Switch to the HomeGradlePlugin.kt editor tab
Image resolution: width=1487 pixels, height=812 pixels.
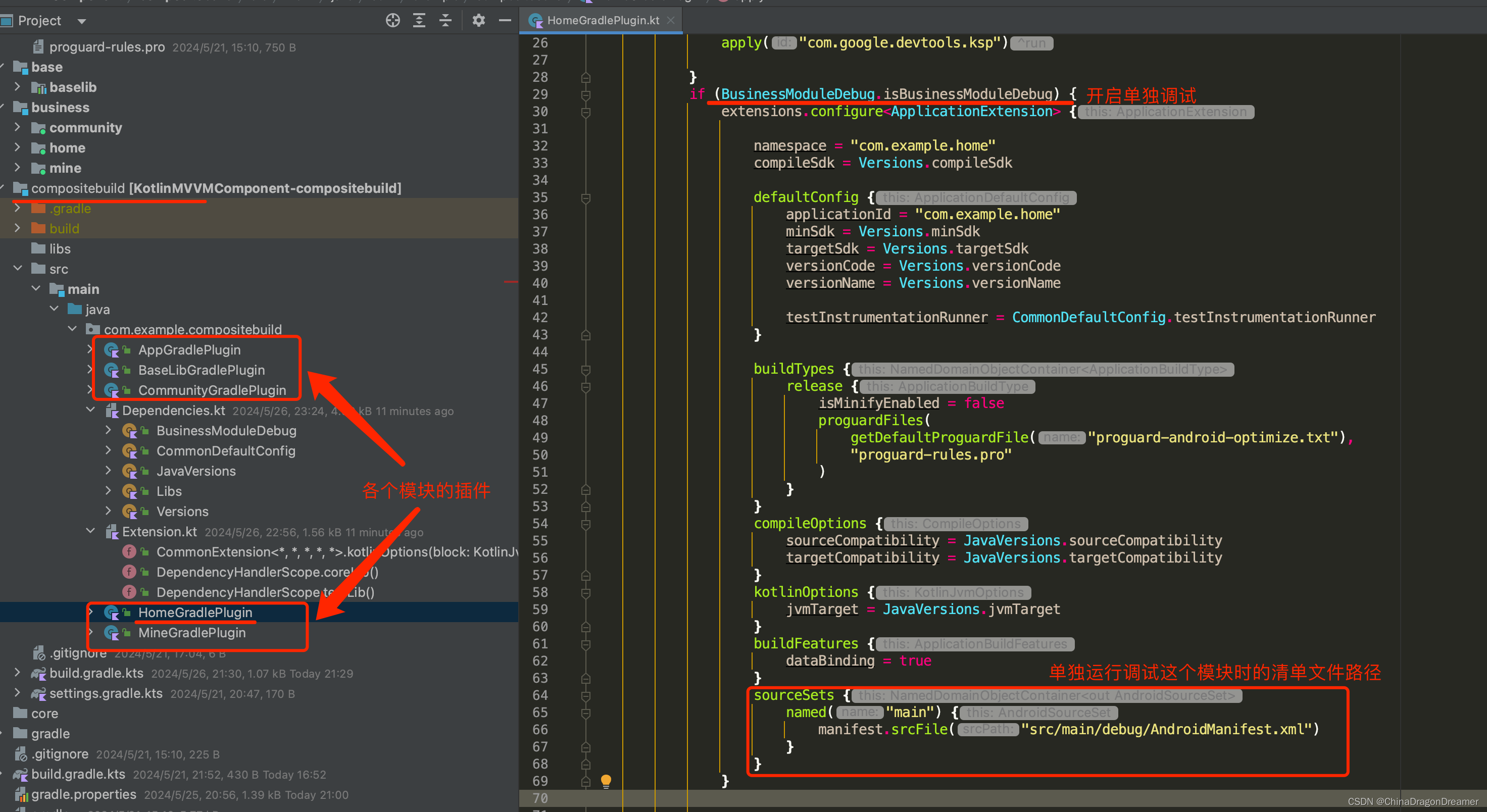click(603, 20)
